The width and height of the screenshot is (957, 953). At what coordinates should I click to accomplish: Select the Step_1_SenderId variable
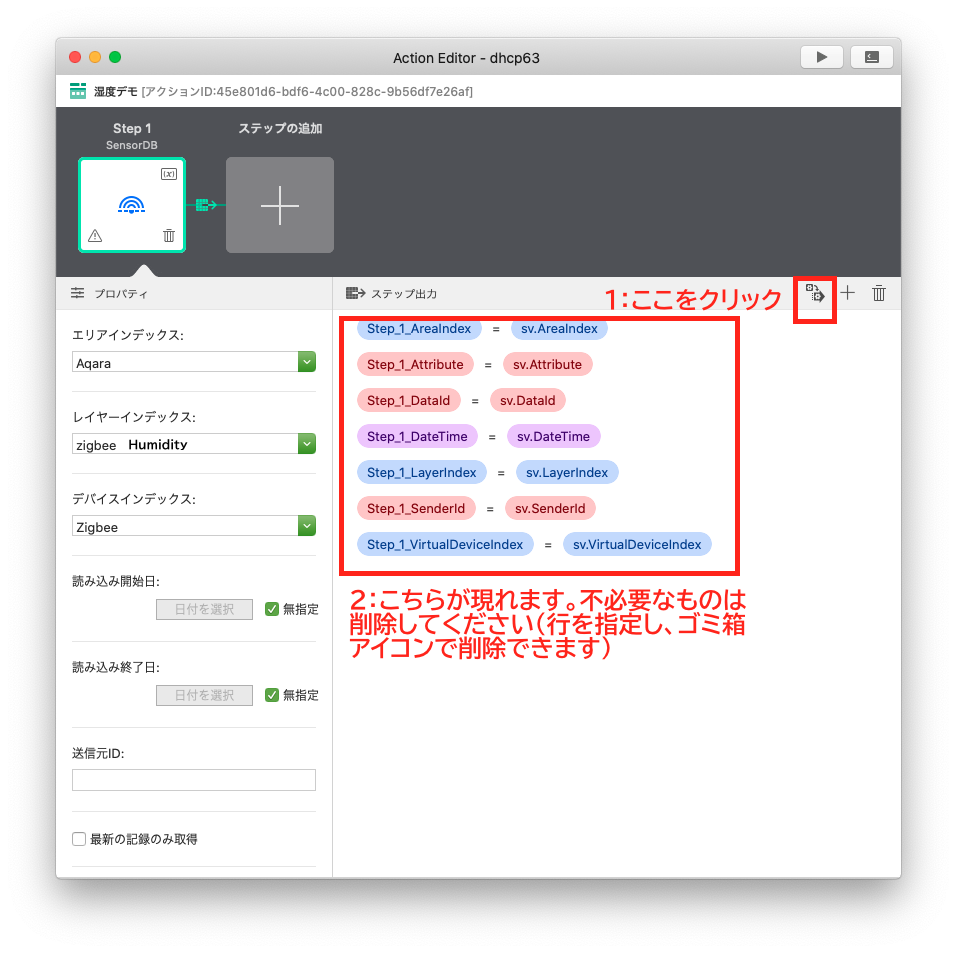click(416, 509)
